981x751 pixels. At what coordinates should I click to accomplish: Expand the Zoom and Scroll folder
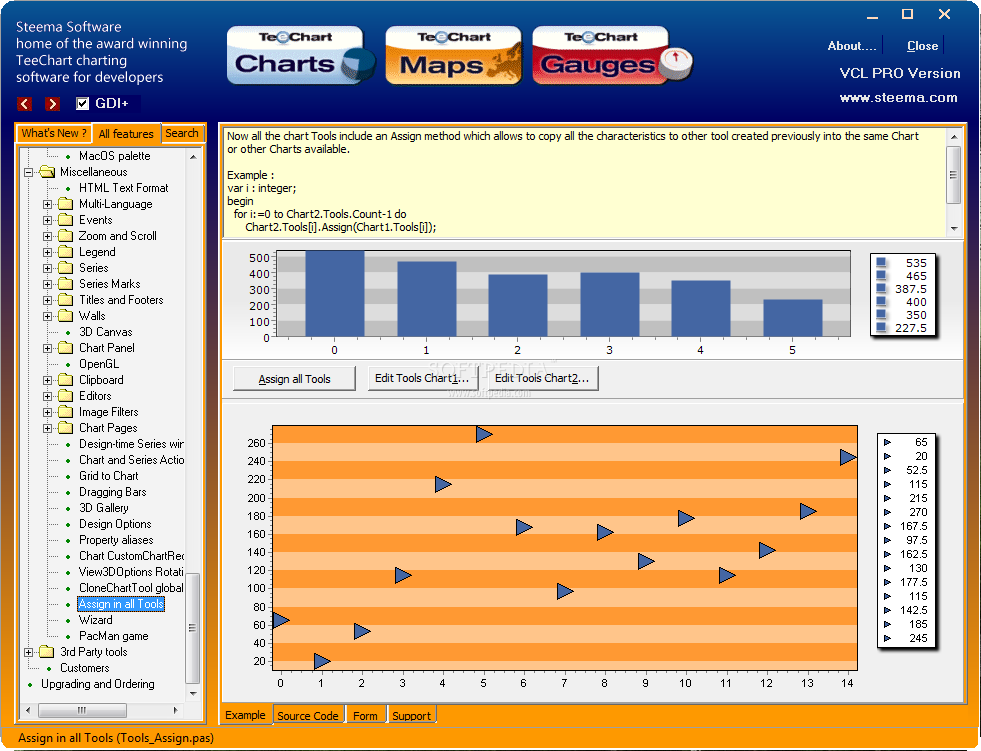click(48, 236)
